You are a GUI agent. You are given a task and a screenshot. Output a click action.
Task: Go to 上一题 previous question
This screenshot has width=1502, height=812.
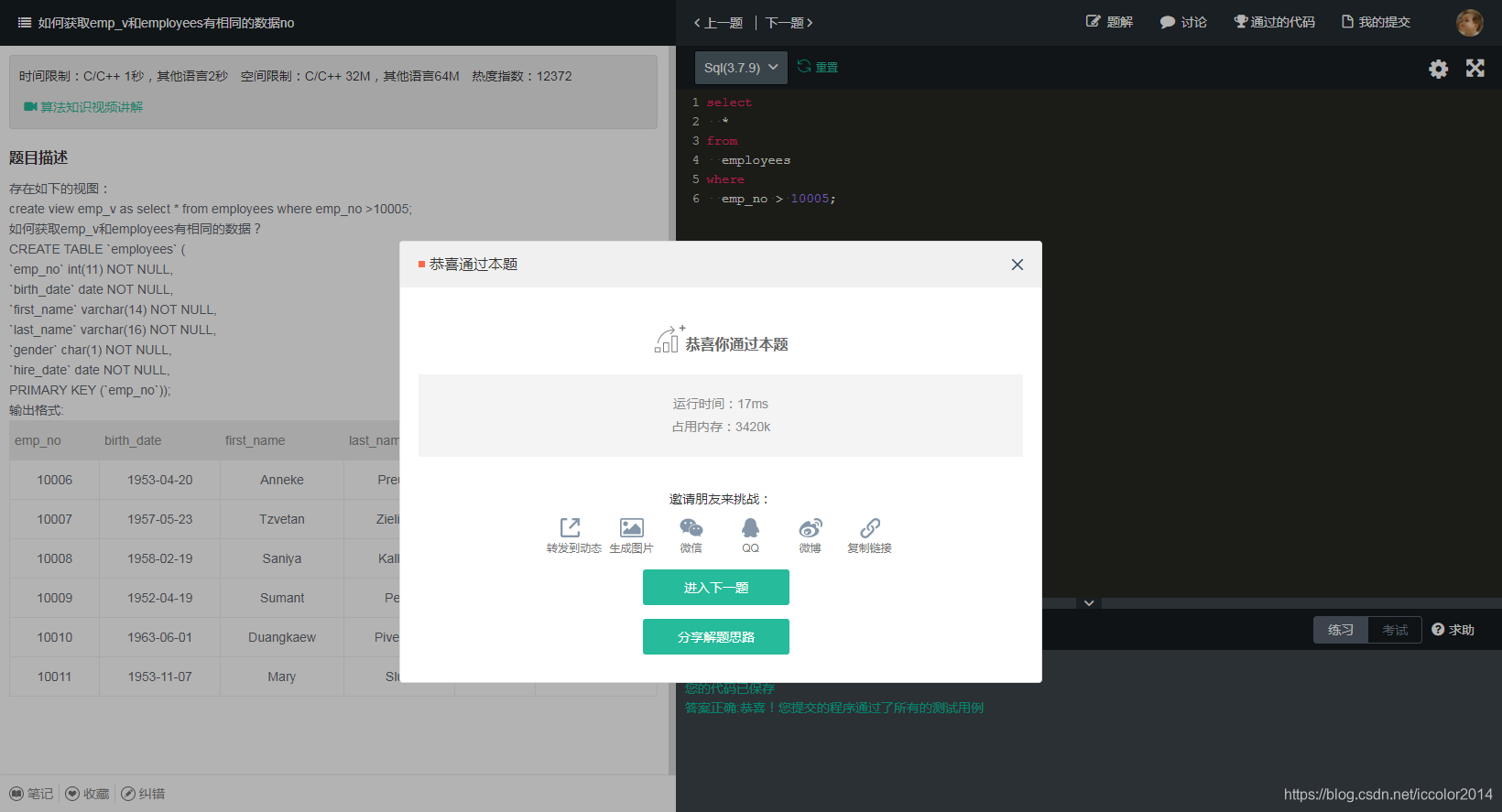click(x=719, y=23)
